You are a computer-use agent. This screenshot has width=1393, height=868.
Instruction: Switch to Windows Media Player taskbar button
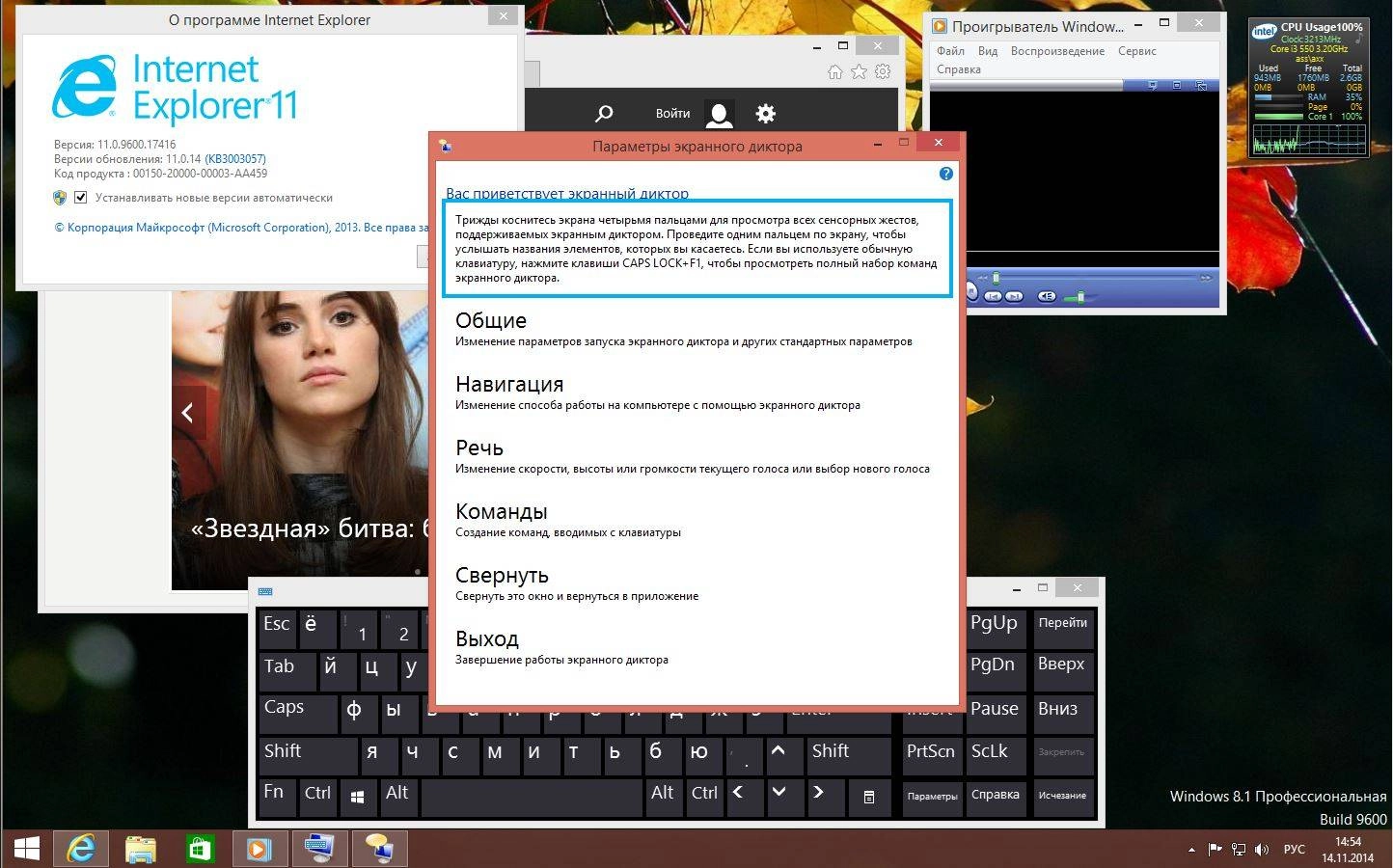tap(259, 849)
